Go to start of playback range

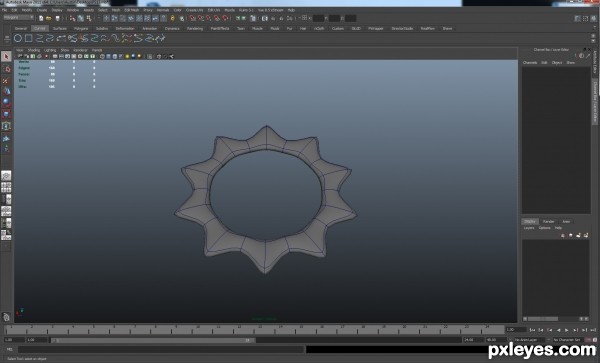coord(532,330)
